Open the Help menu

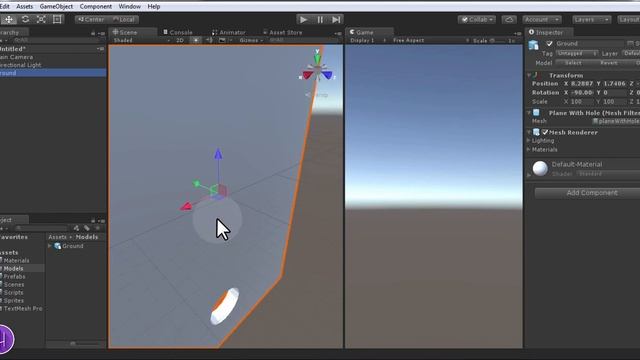pos(153,7)
